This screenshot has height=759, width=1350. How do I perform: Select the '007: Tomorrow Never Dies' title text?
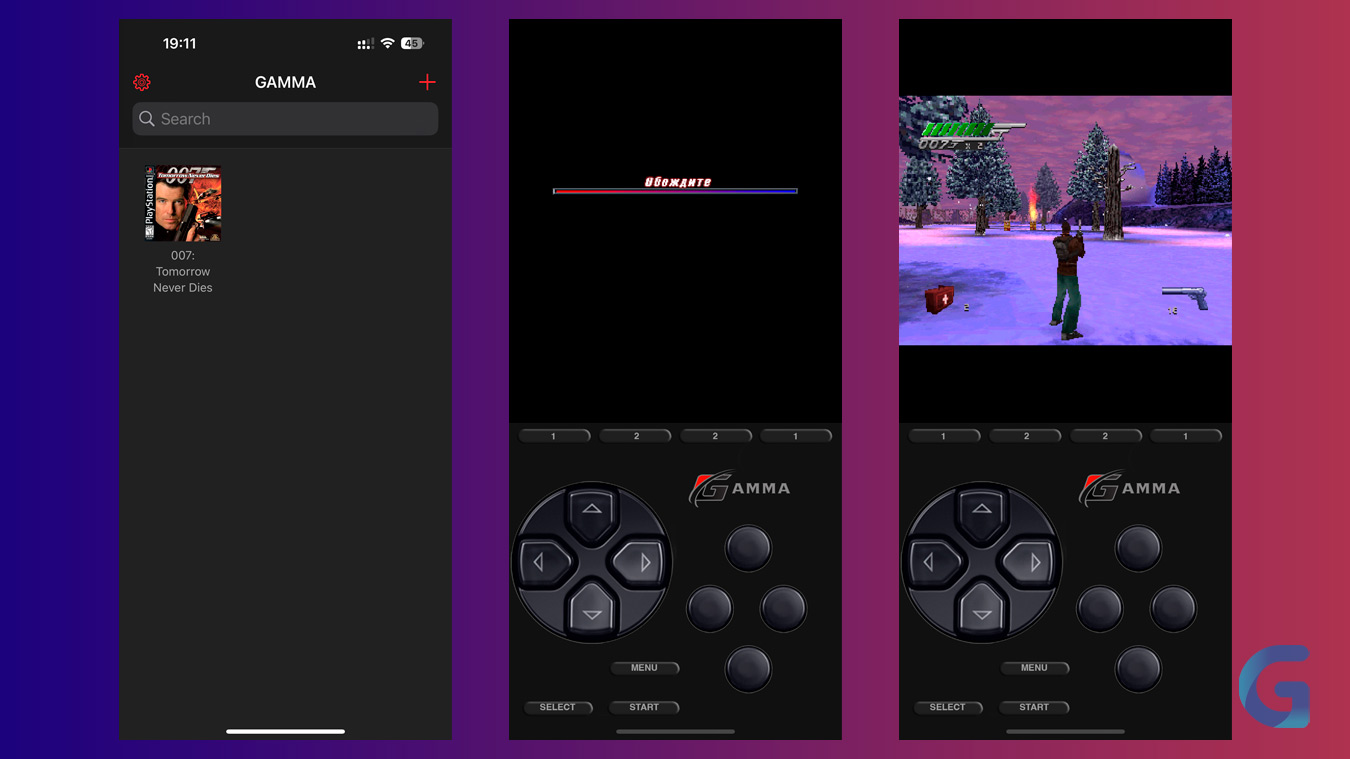tap(183, 272)
